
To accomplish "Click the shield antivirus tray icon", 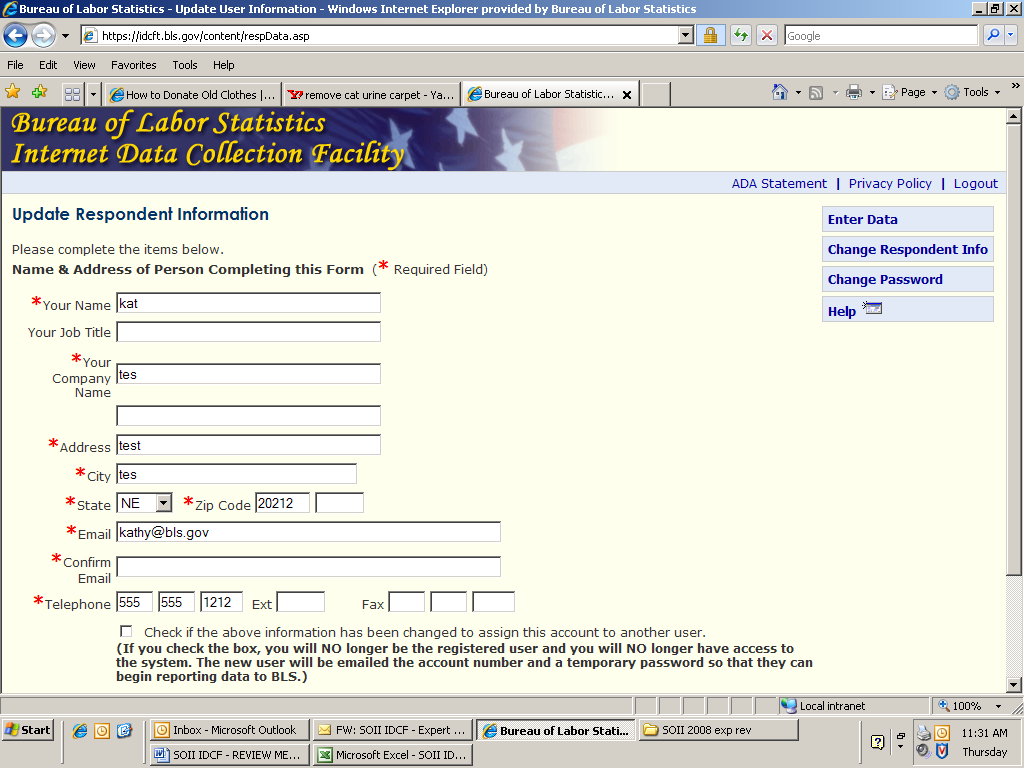I will pos(942,751).
